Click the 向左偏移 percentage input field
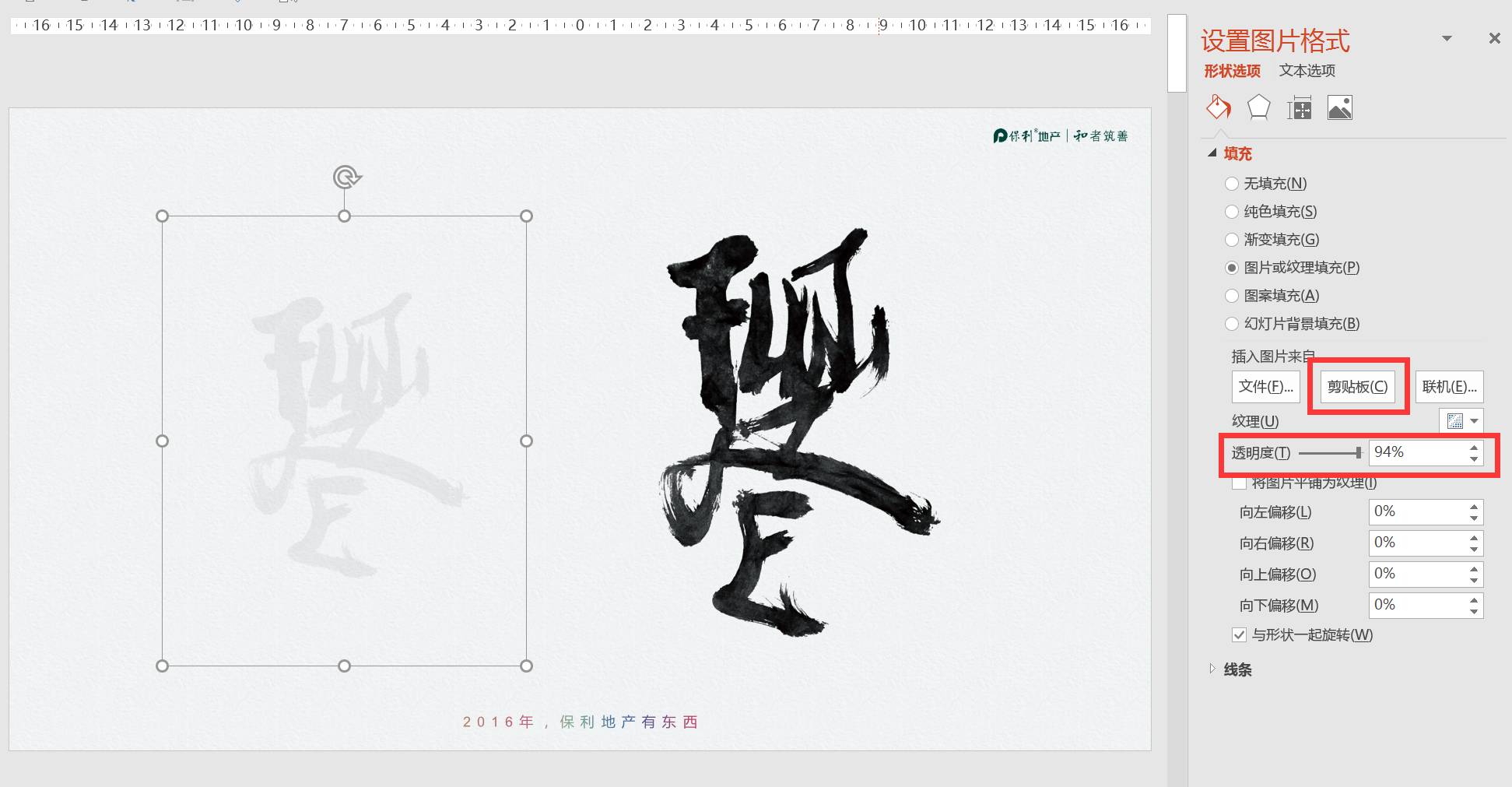The width and height of the screenshot is (1512, 787). click(x=1418, y=511)
